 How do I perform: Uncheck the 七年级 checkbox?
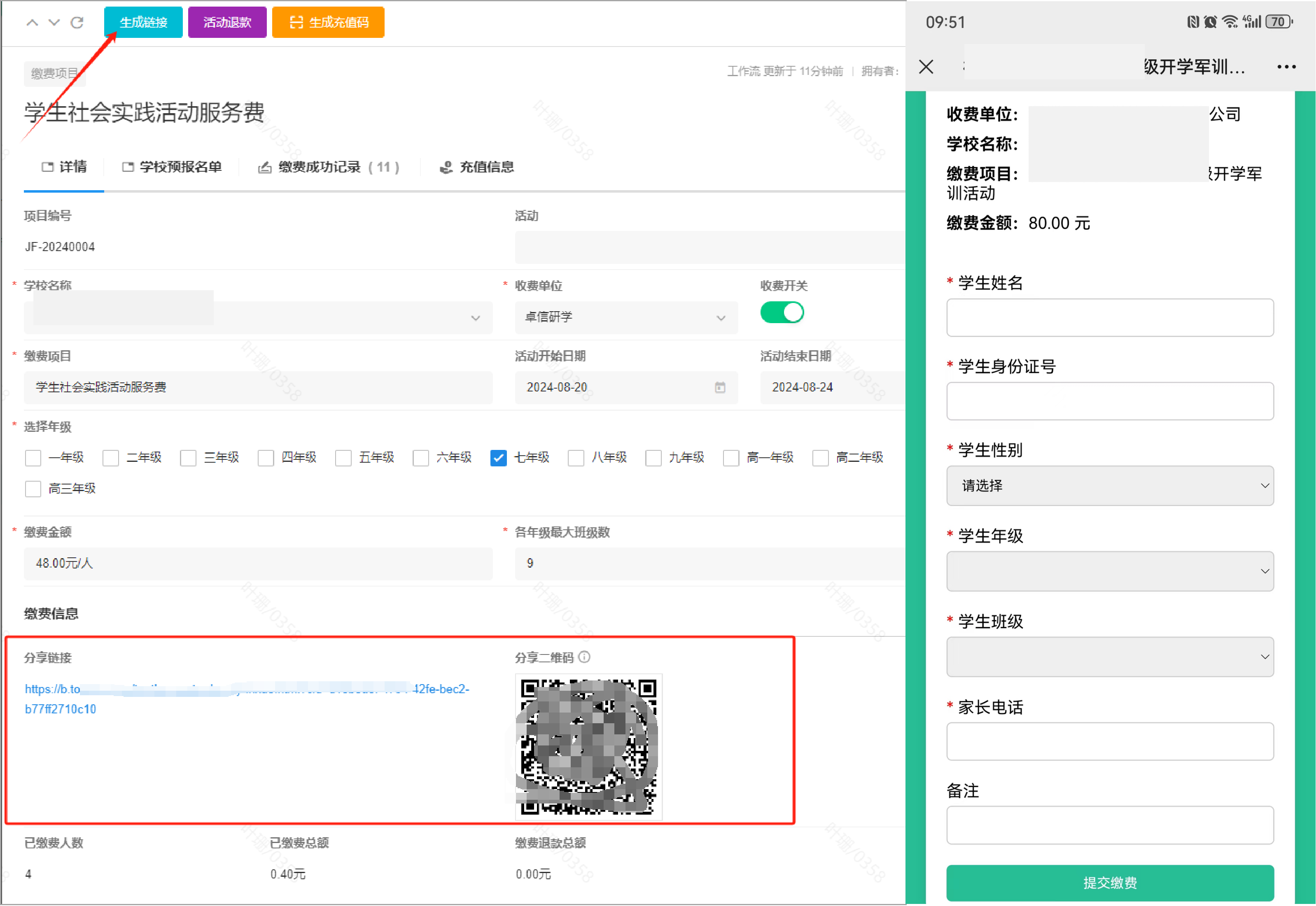498,458
